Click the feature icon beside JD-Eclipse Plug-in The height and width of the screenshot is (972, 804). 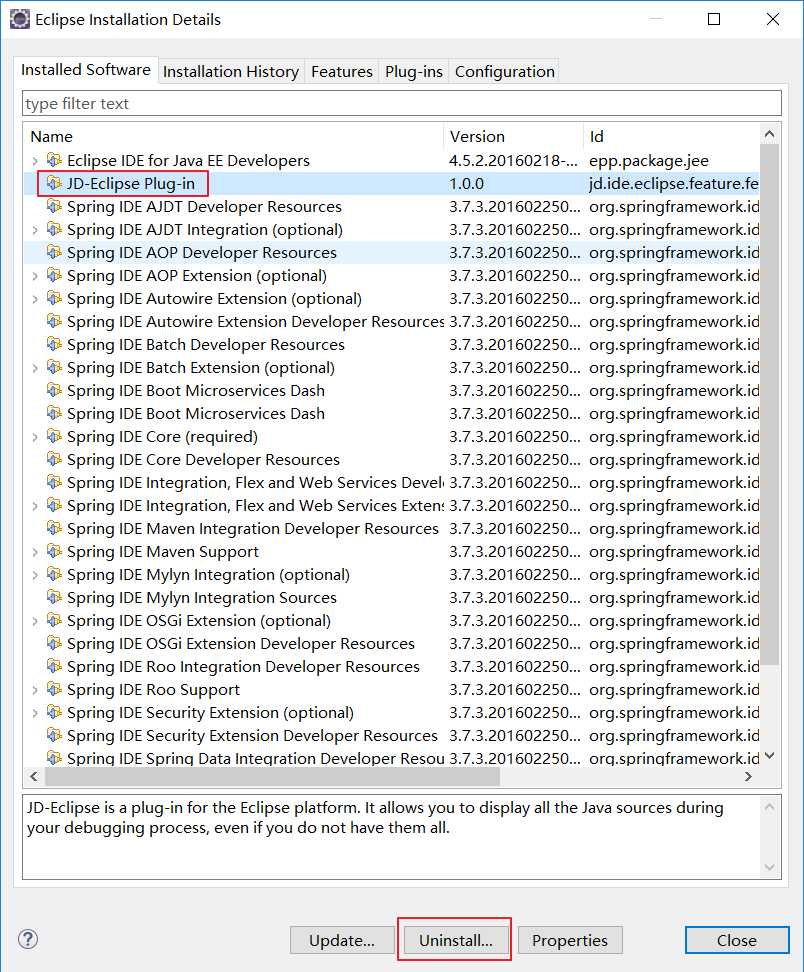pyautogui.click(x=54, y=183)
